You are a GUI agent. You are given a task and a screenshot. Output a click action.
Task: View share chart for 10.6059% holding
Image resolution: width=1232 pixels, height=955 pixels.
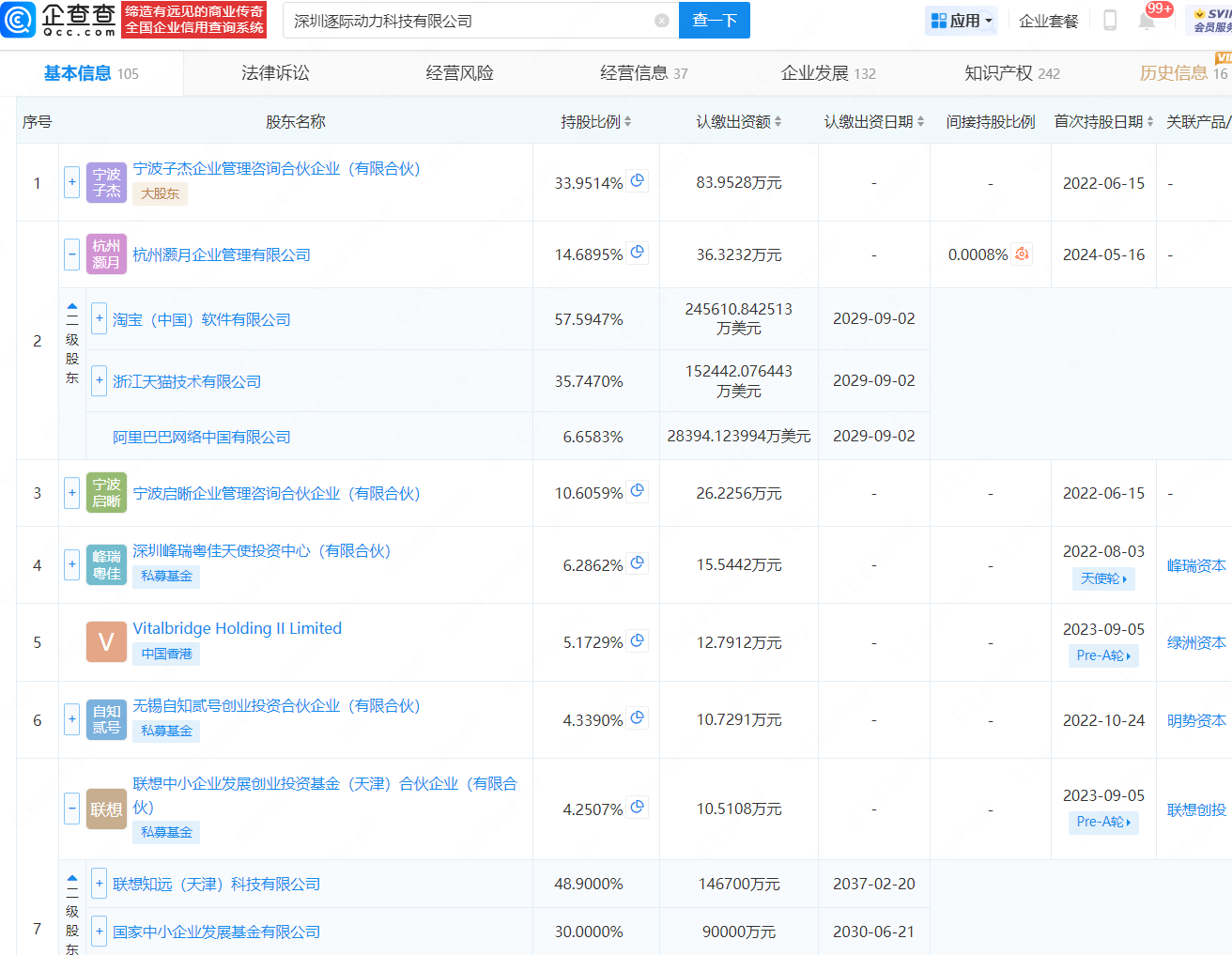click(638, 491)
